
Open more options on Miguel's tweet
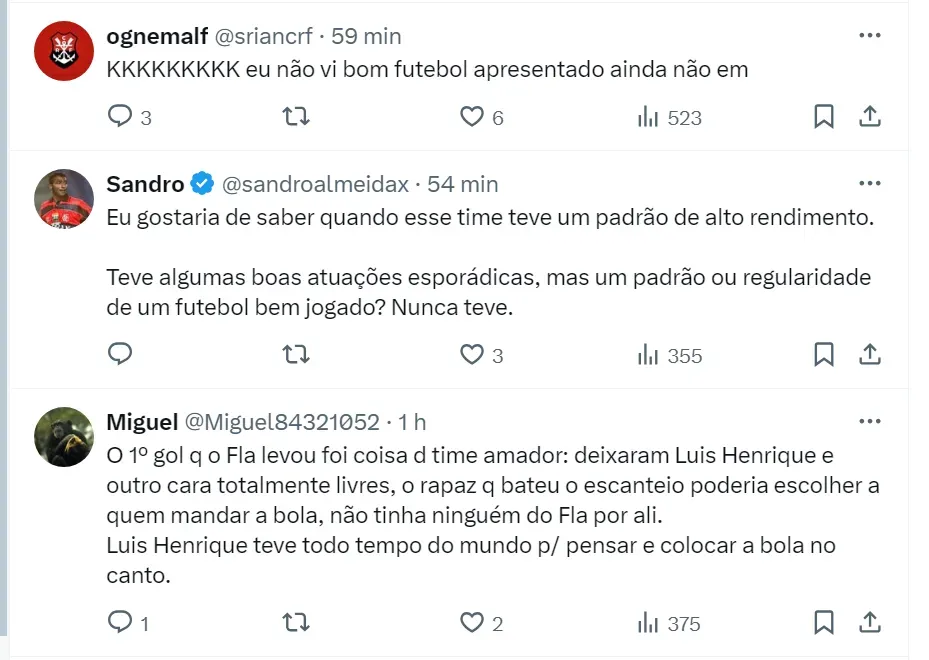pyautogui.click(x=870, y=421)
